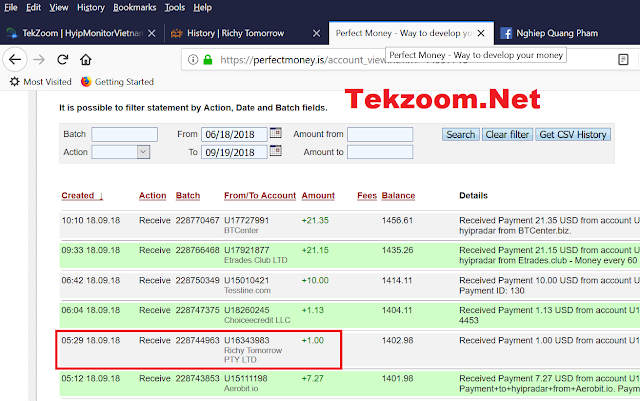Click the forward navigation arrow
Viewport: 640px width, 401px height.
point(39,60)
